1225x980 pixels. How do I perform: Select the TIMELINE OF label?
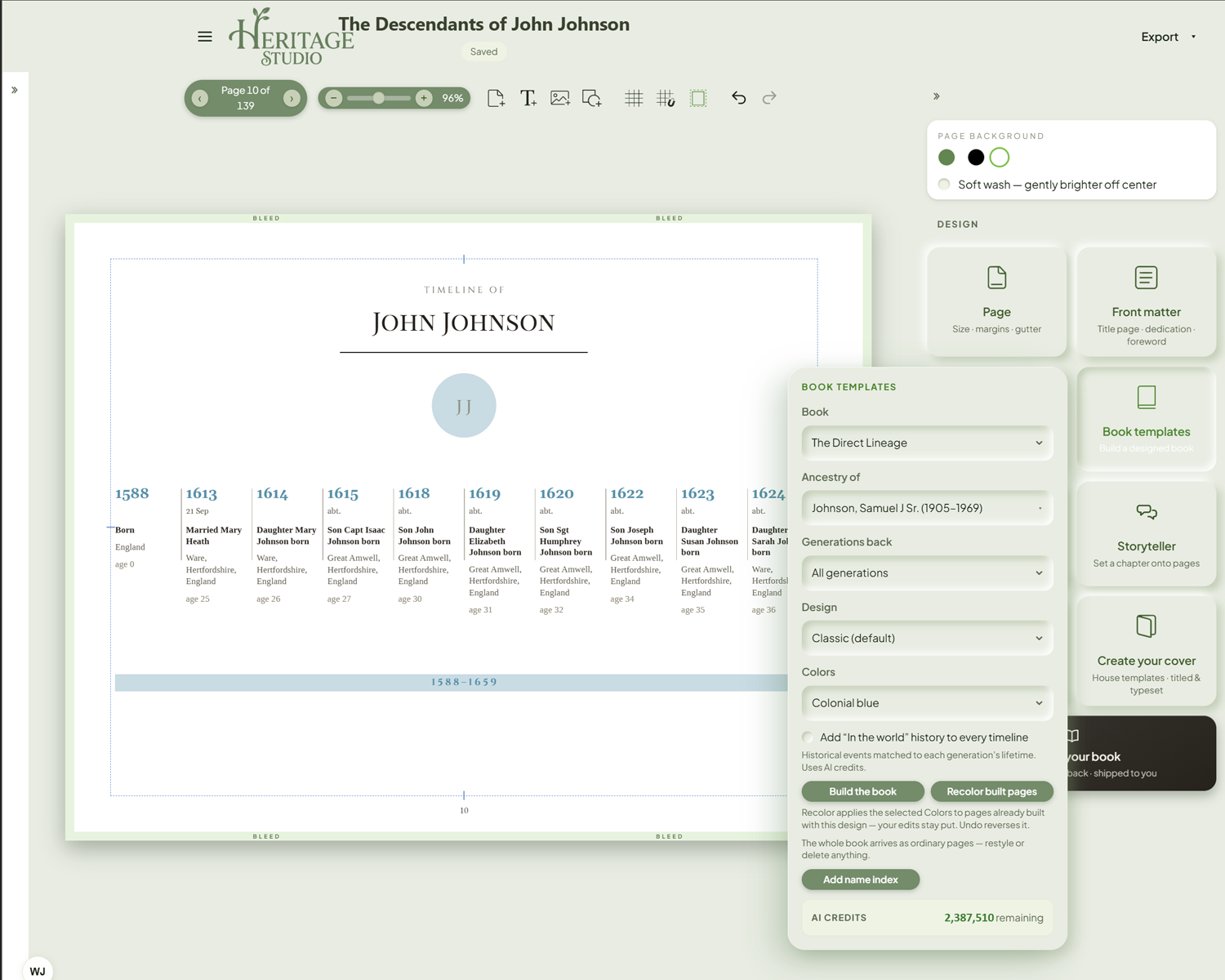[464, 290]
